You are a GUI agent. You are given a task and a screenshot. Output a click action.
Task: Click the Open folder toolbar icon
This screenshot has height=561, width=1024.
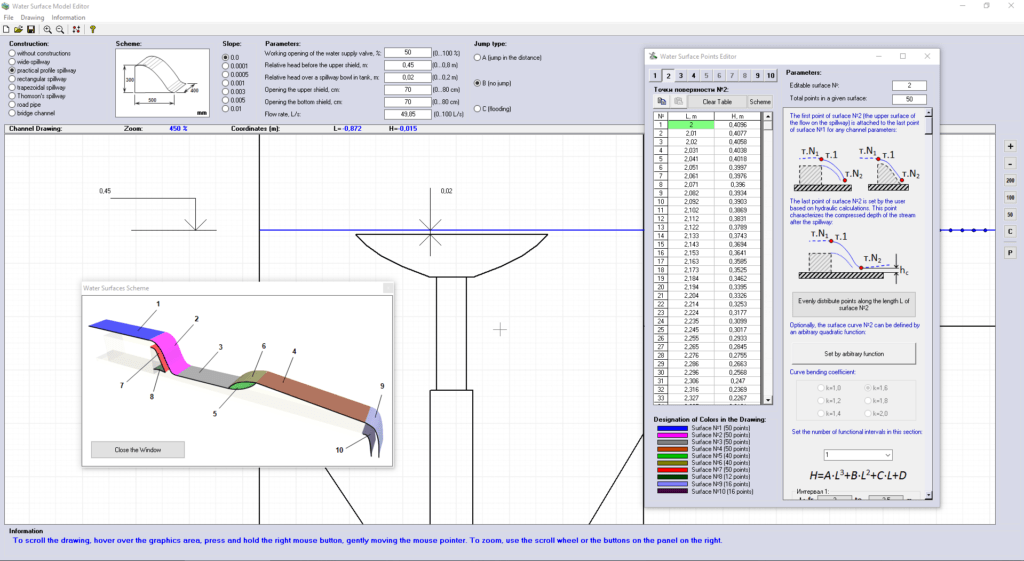pos(18,30)
